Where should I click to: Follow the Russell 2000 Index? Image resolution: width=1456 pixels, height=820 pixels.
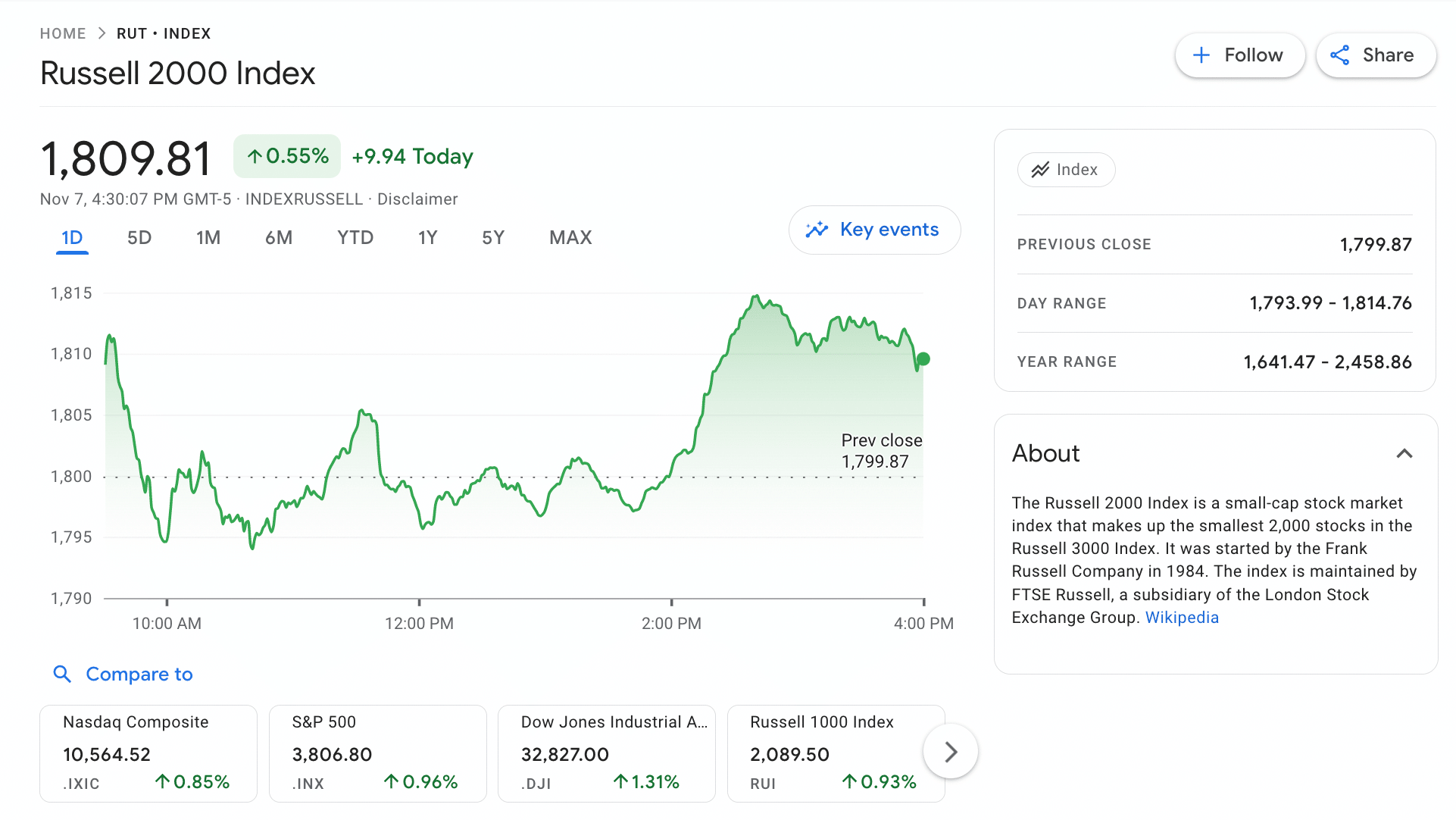point(1239,55)
